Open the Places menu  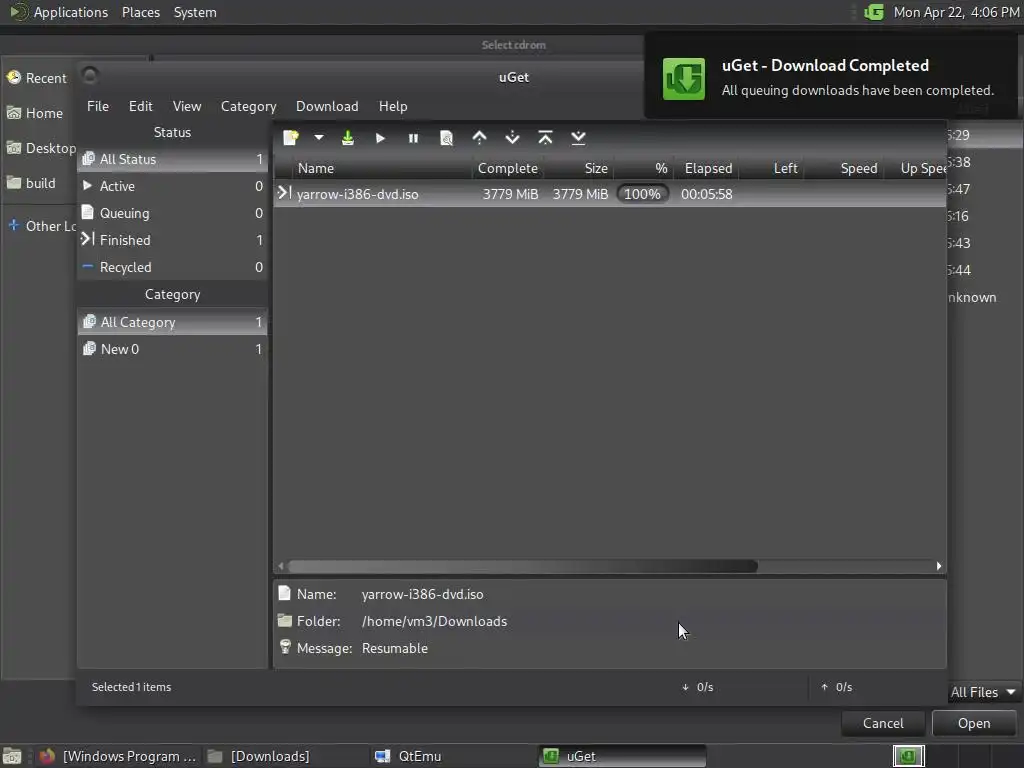[x=140, y=12]
